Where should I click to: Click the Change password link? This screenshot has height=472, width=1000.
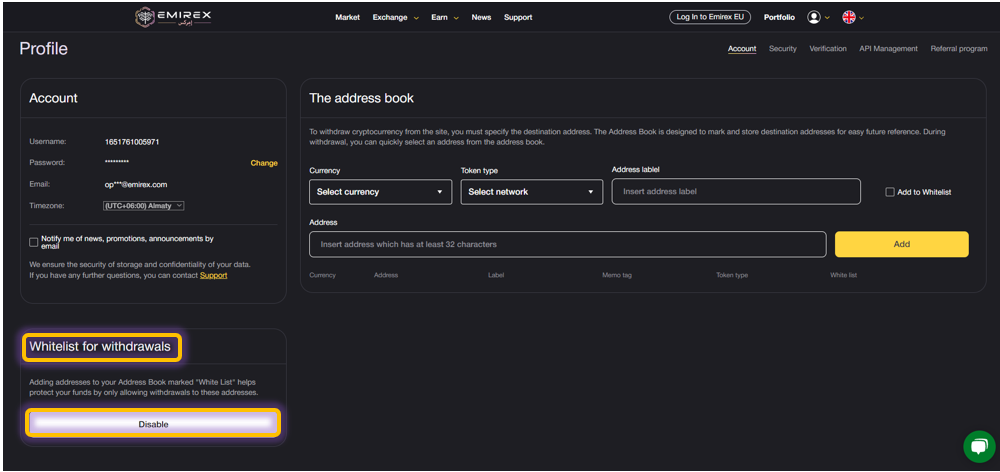tap(264, 163)
